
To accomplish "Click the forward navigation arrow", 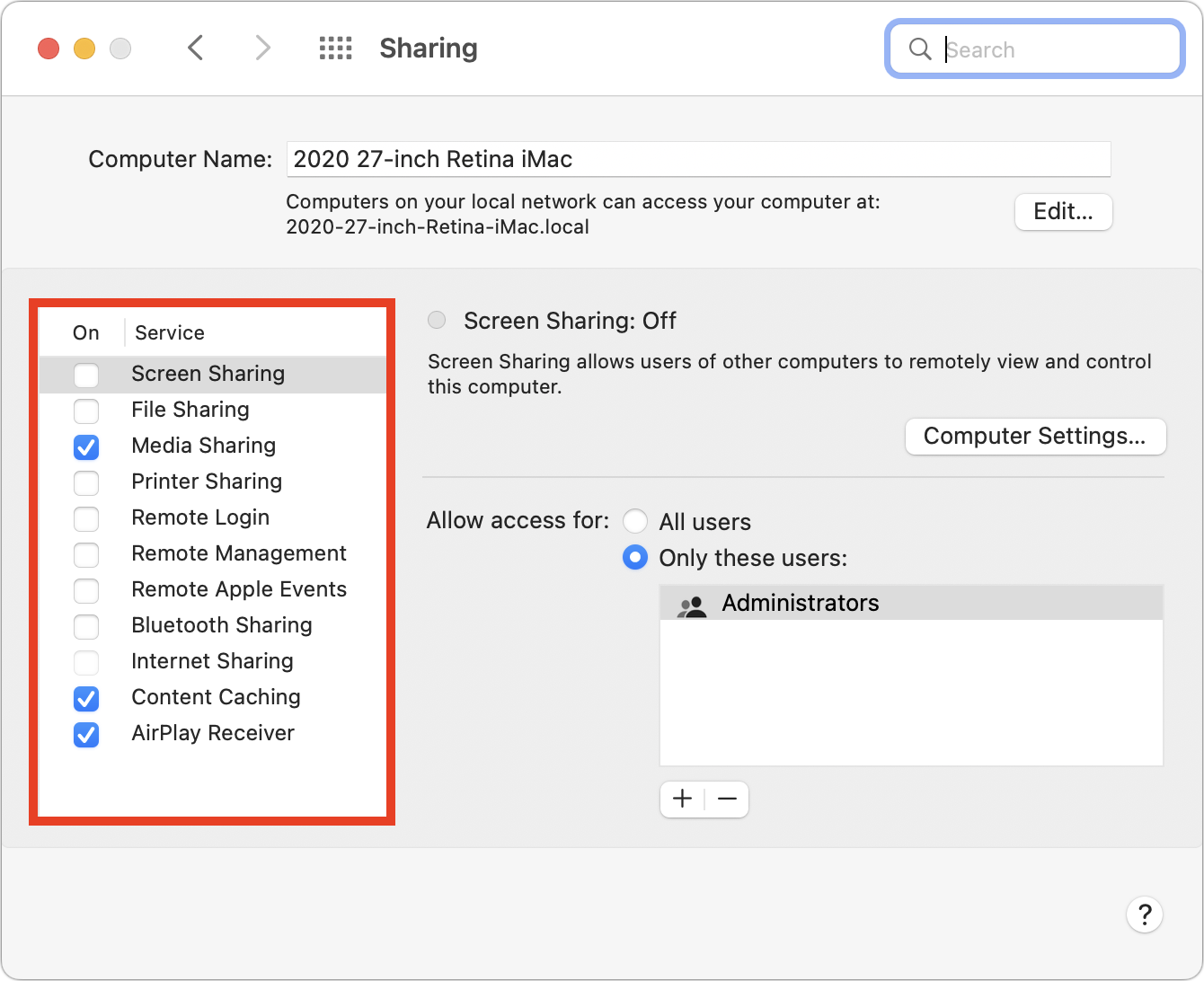I will (x=262, y=48).
